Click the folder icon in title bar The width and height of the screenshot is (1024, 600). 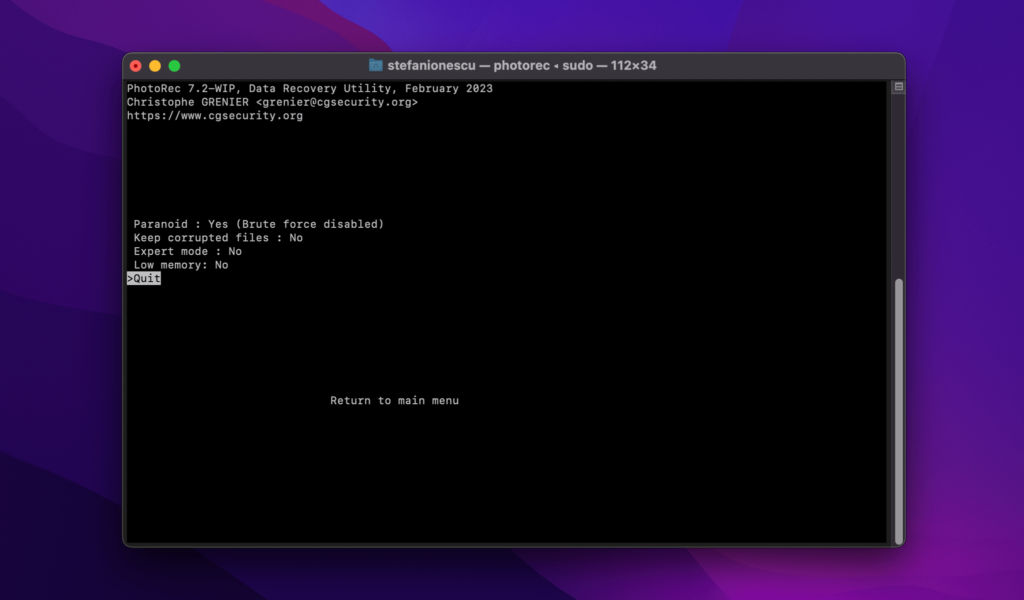[376, 65]
